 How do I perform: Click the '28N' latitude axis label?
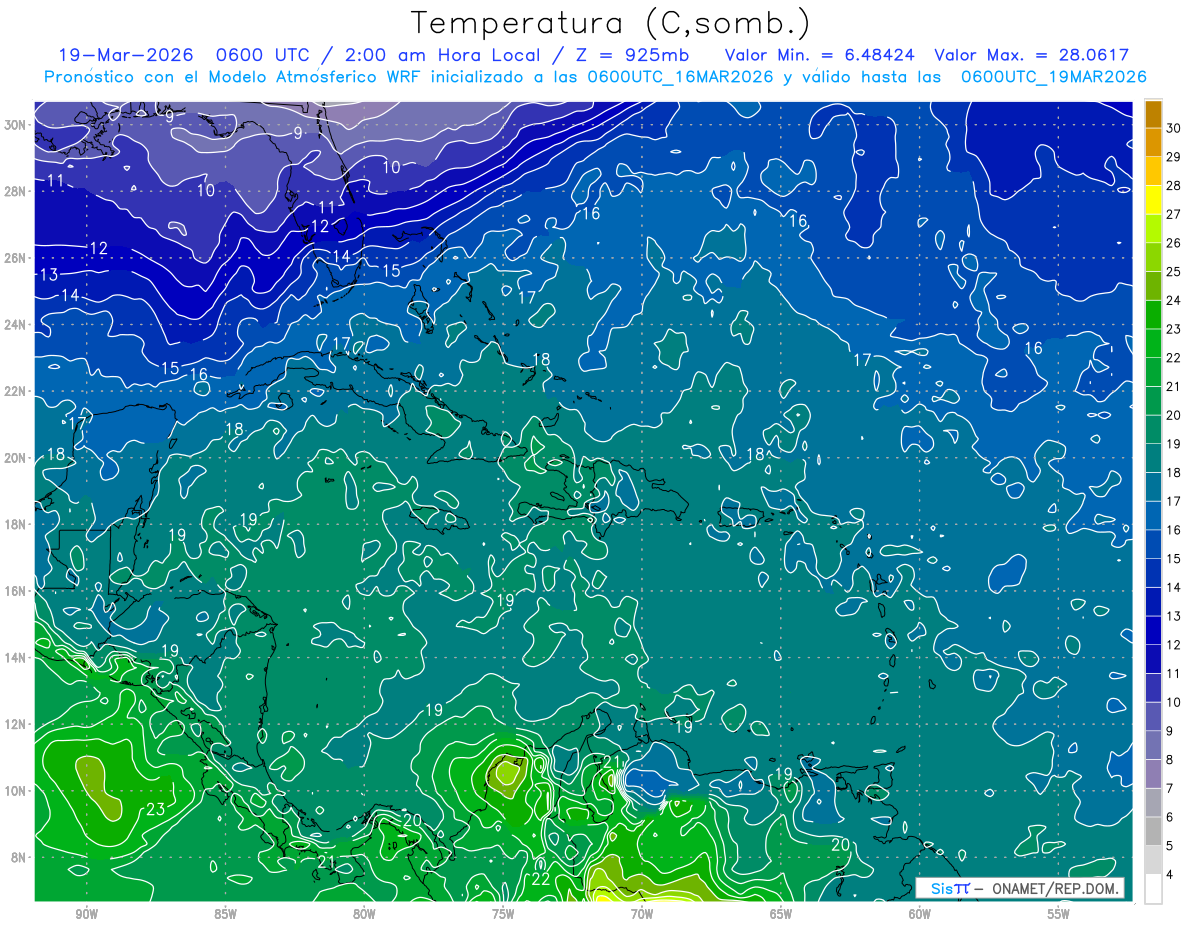(x=15, y=191)
